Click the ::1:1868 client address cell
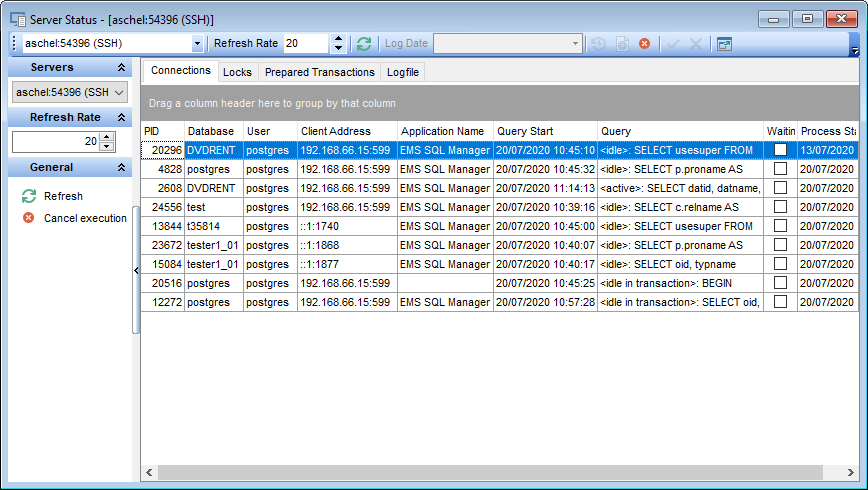 [347, 245]
